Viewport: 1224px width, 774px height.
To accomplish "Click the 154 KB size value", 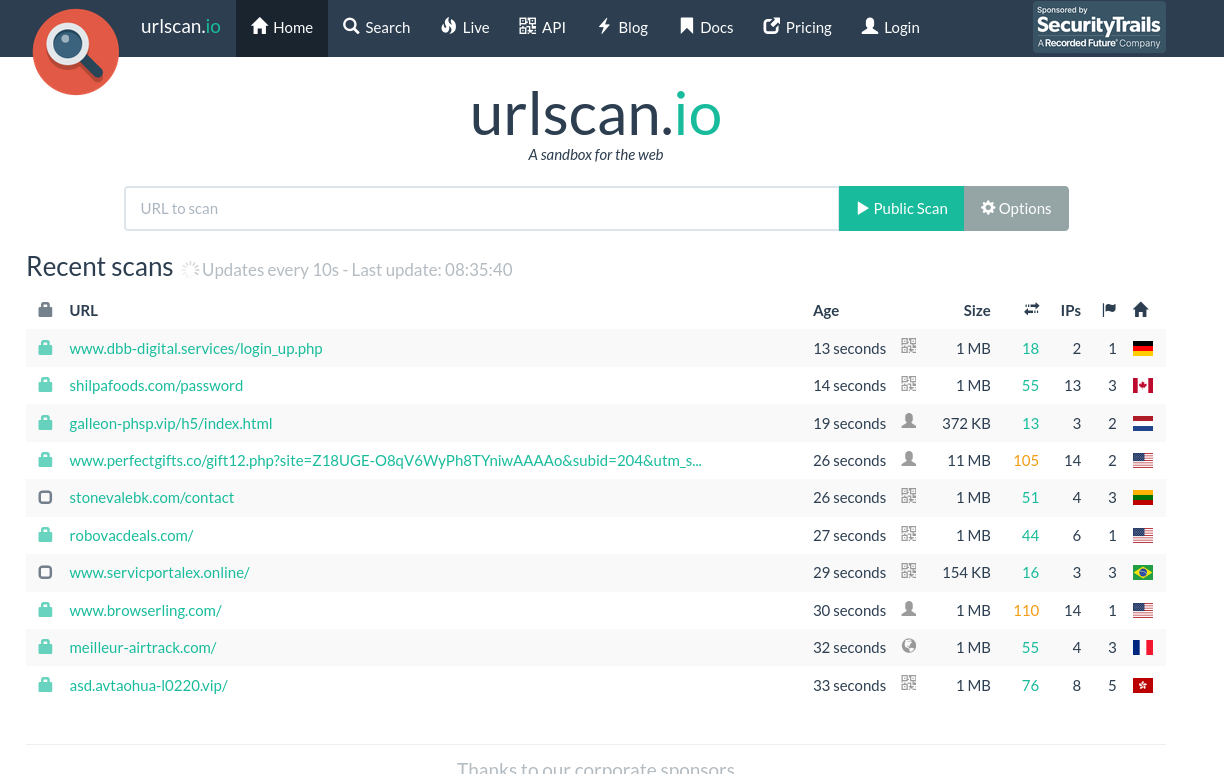I will point(966,573).
